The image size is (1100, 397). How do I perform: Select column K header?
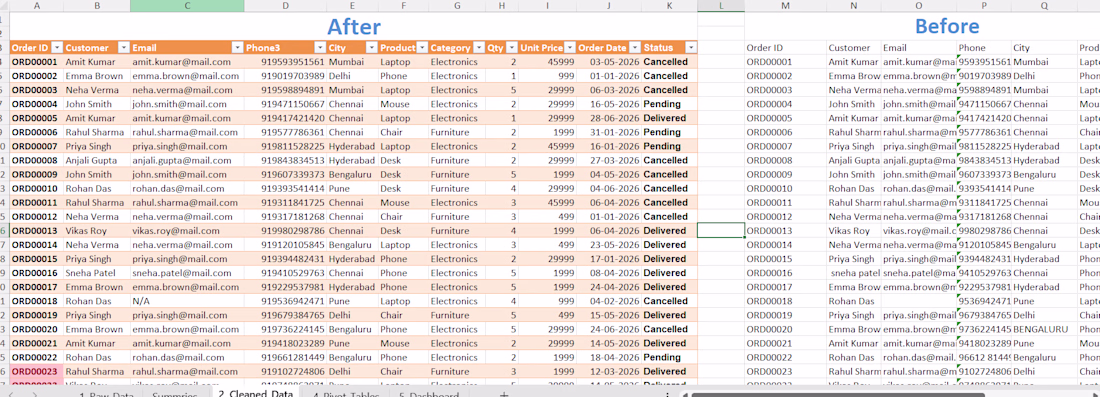tap(669, 6)
